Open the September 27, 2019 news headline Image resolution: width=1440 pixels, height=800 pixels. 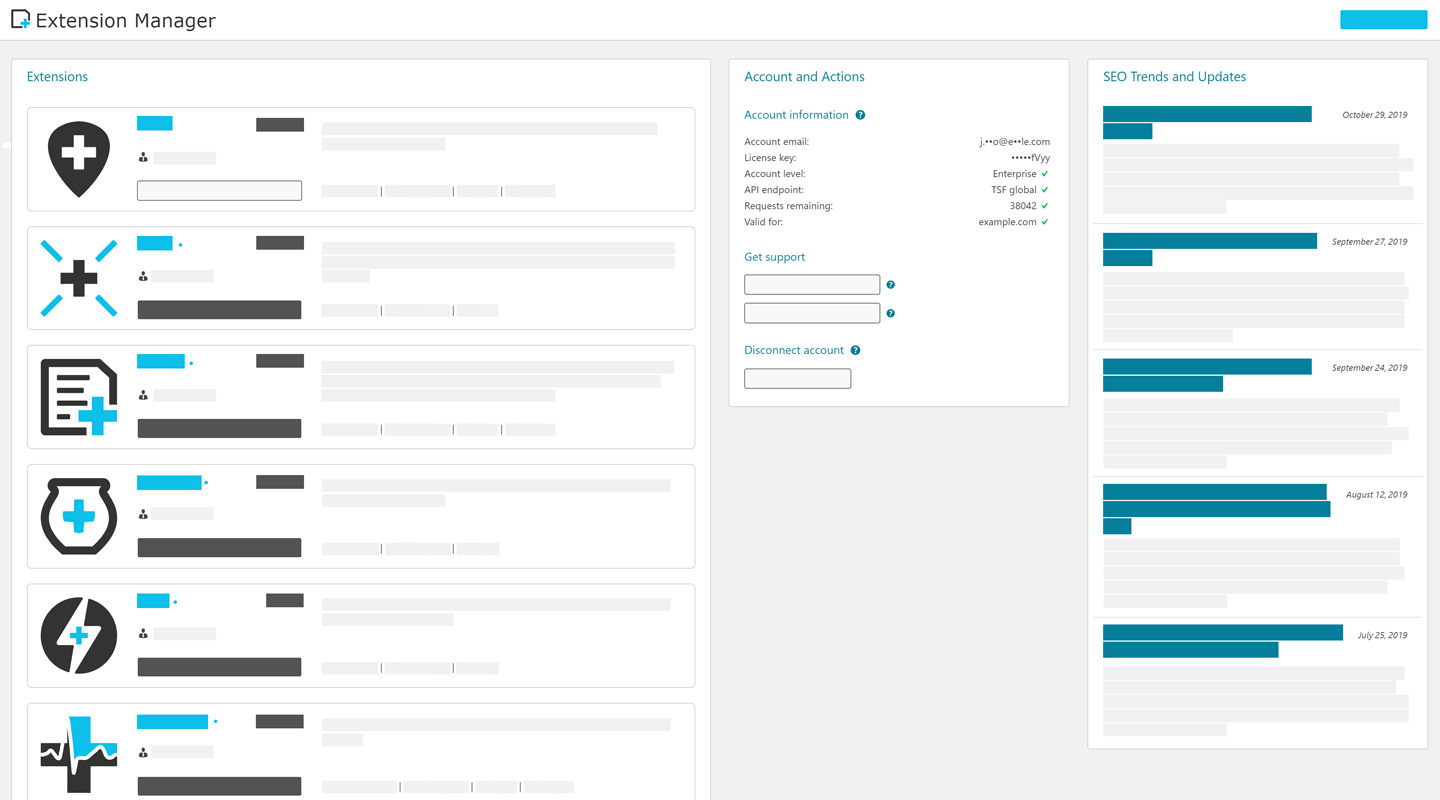coord(1210,249)
